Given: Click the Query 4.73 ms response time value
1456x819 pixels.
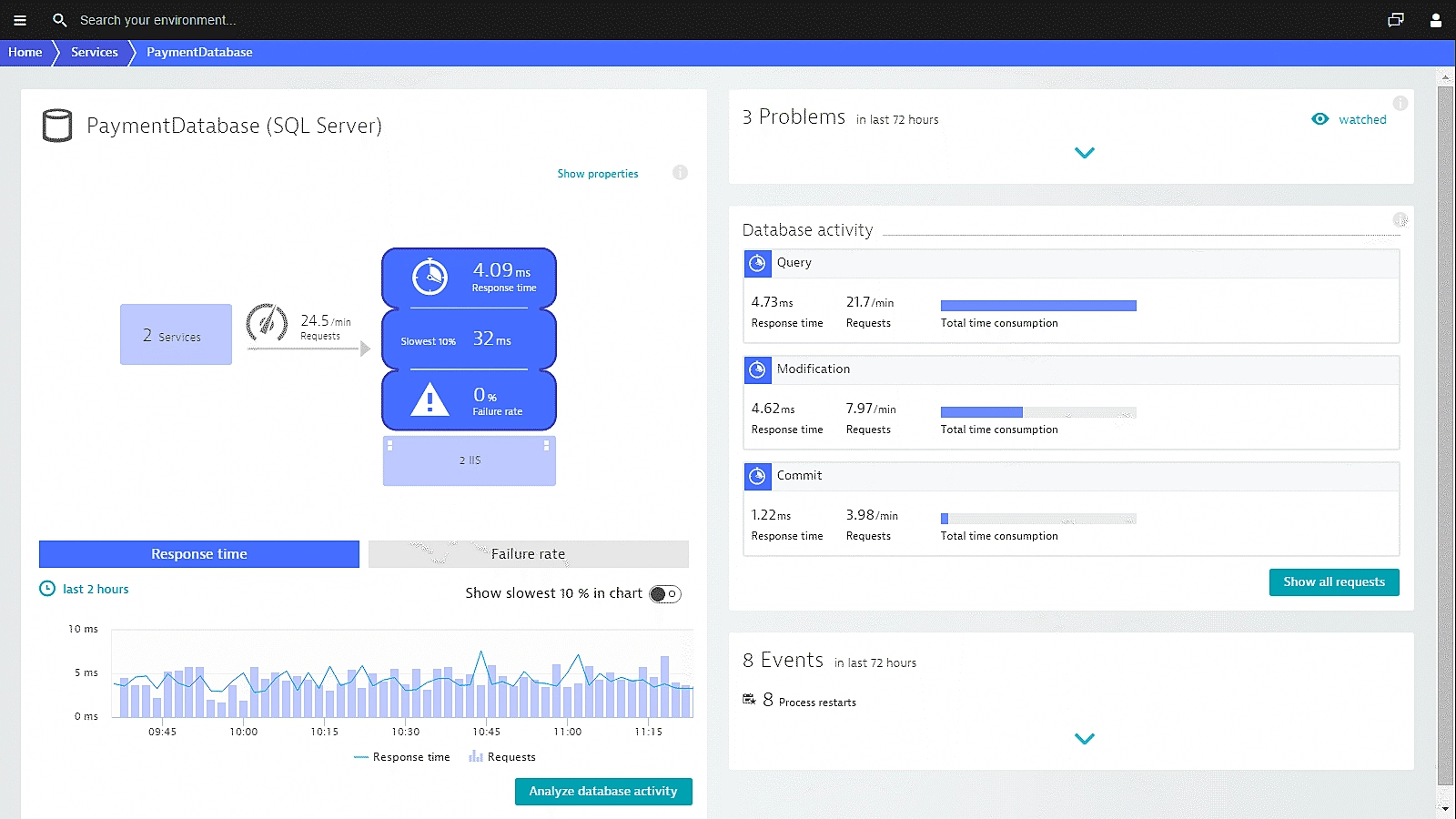Looking at the screenshot, I should (772, 302).
